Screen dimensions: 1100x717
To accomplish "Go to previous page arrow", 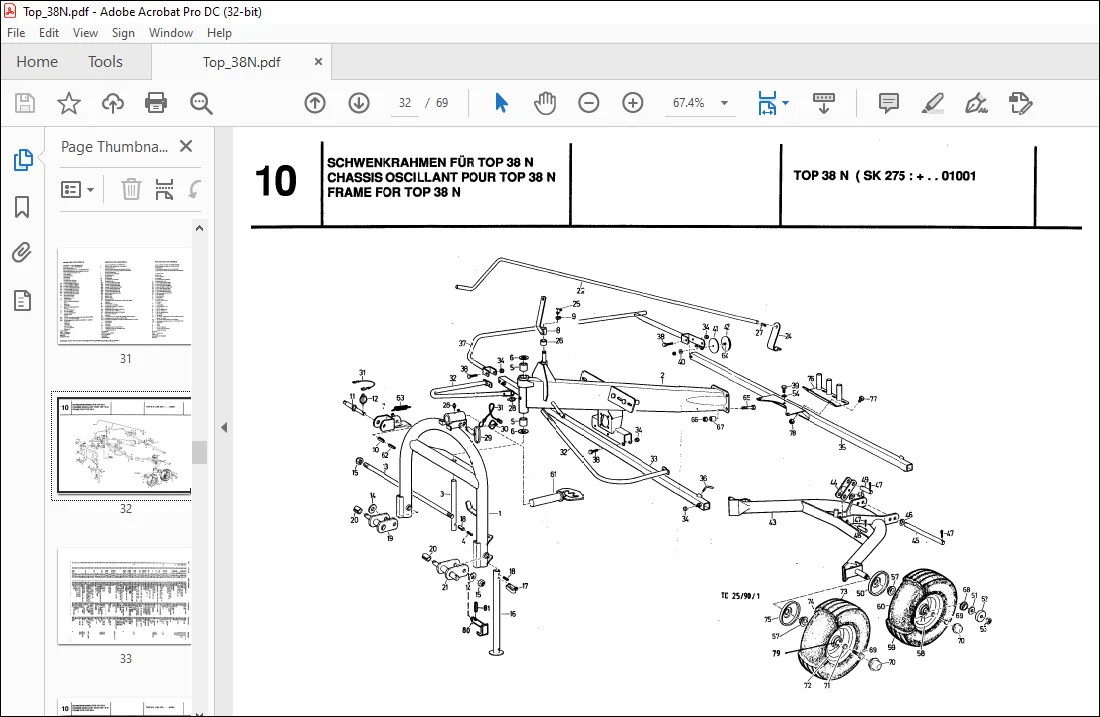I will click(315, 103).
